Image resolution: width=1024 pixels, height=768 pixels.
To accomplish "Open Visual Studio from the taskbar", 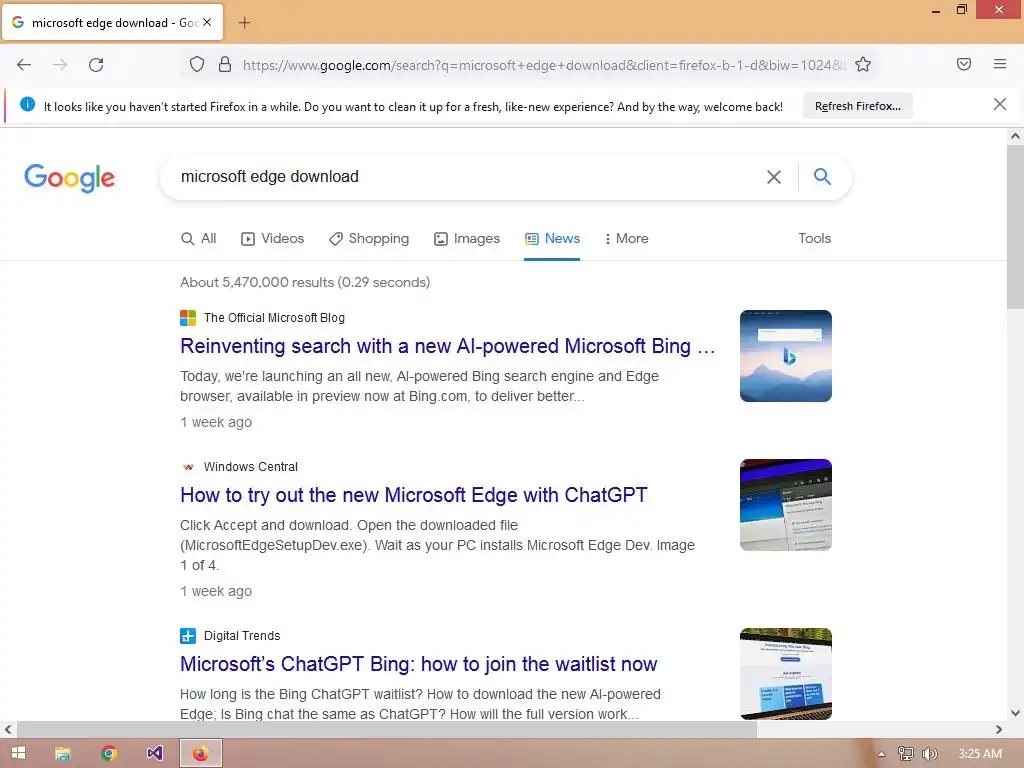I will (x=155, y=754).
